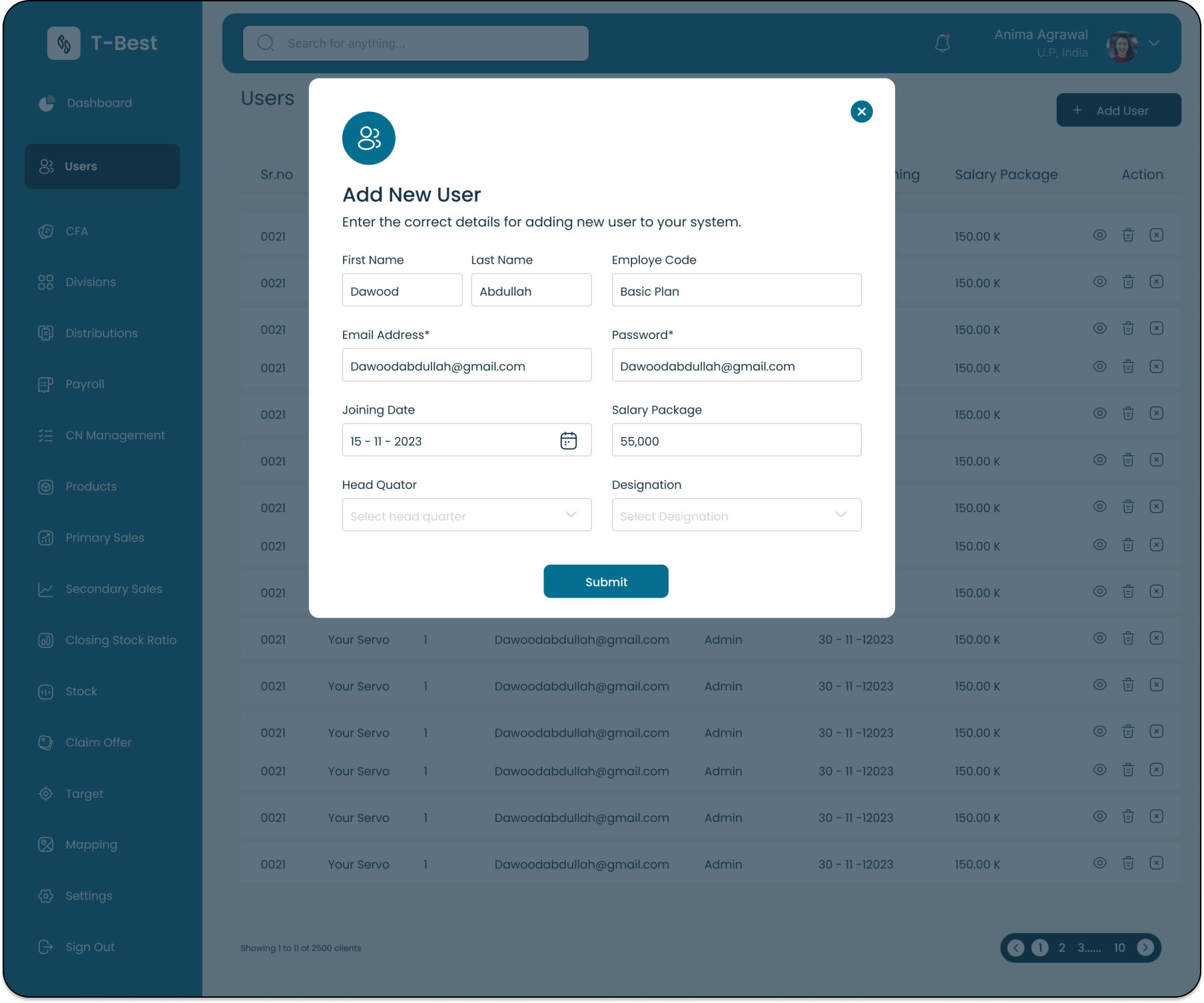1204x1003 pixels.
Task: Click the remove X icon in last row
Action: (1157, 863)
